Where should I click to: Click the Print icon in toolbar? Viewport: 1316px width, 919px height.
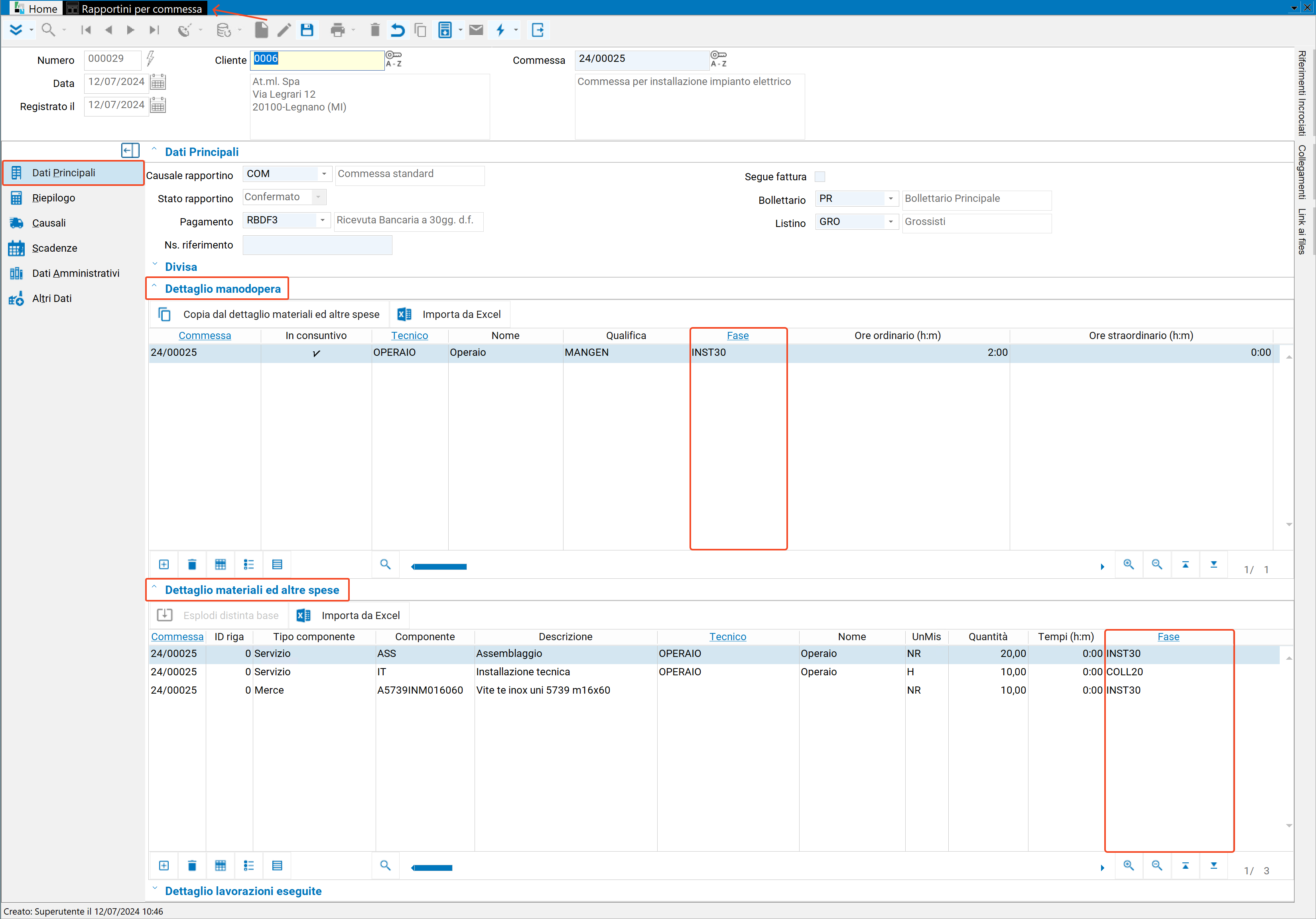coord(338,30)
